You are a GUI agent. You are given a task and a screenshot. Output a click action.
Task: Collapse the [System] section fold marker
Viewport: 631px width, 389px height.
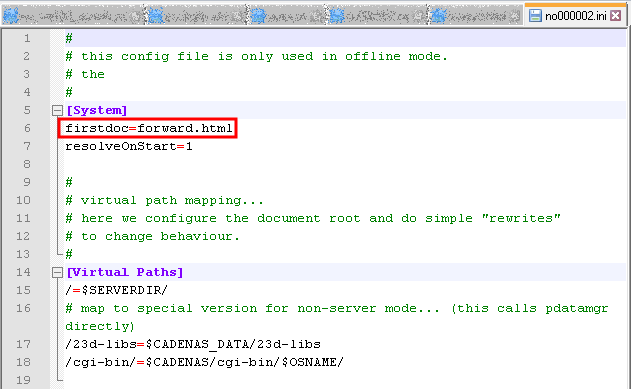tap(58, 110)
